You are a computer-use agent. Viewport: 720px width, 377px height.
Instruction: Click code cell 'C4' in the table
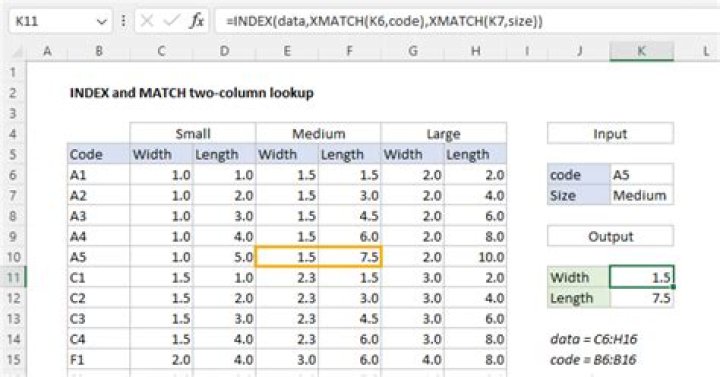(98, 339)
